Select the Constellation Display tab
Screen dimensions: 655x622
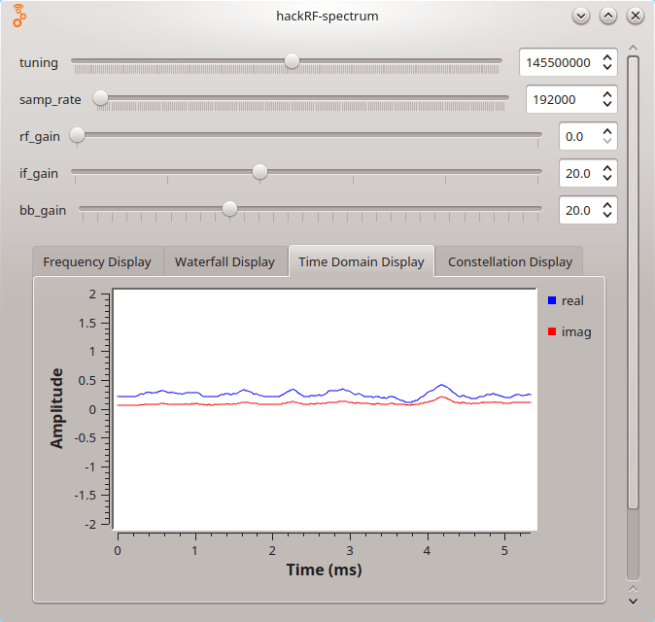point(510,262)
